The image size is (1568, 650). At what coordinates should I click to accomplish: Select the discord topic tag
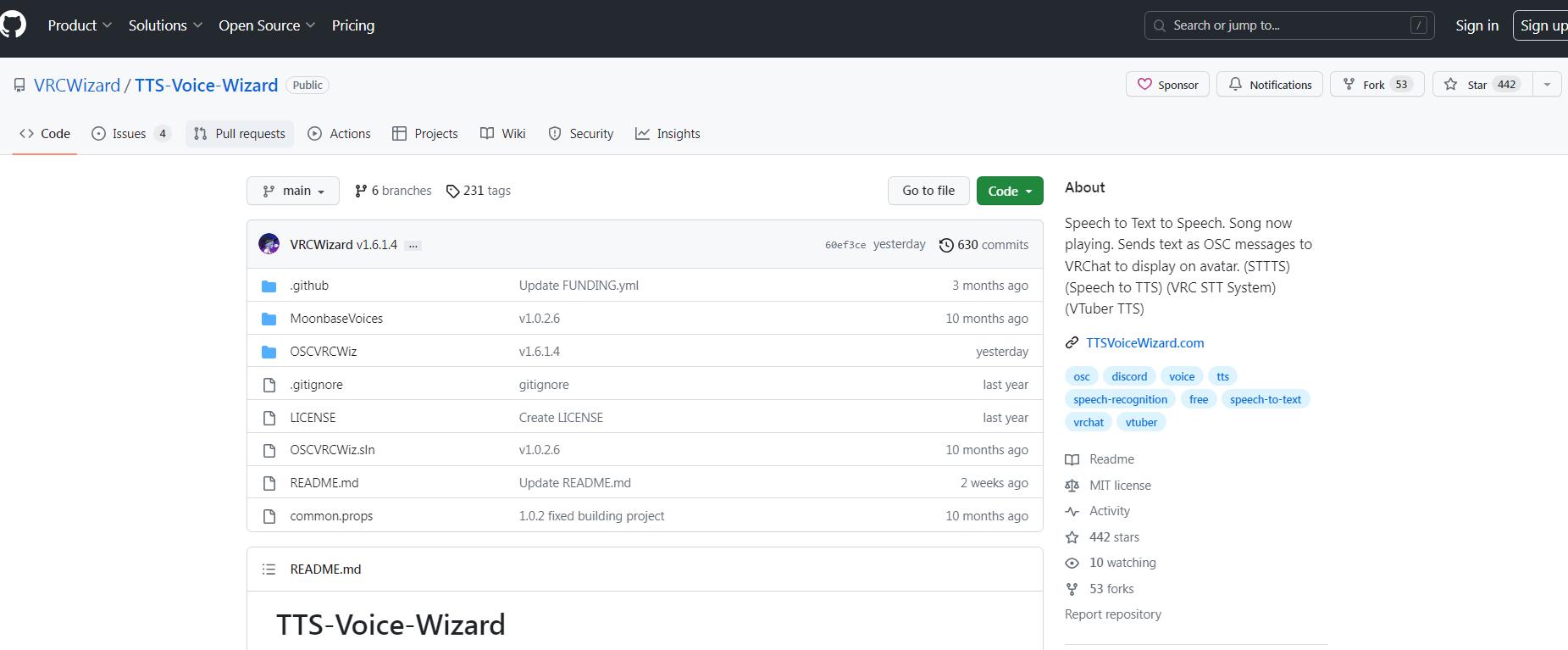pos(1129,376)
